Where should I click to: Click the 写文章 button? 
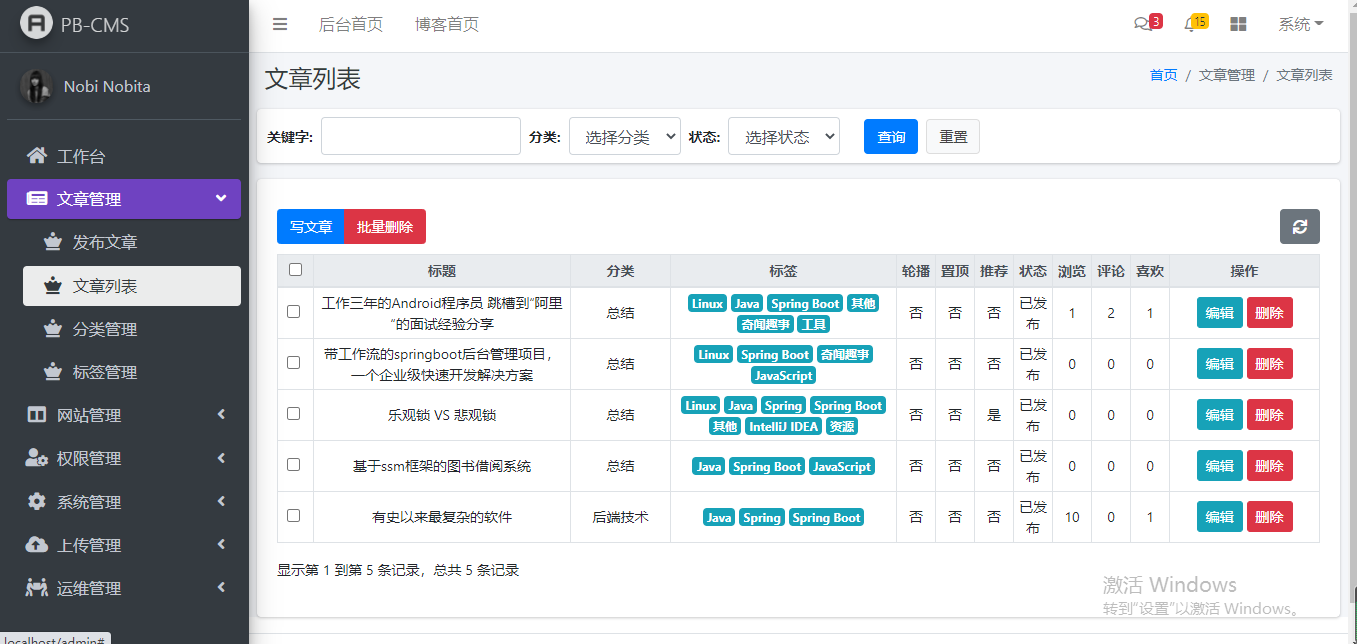click(310, 227)
